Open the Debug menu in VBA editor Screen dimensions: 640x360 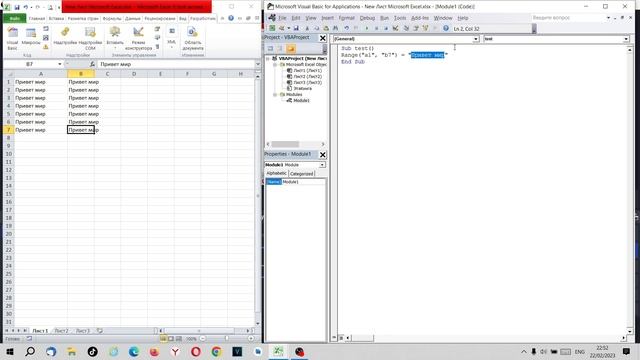pos(367,18)
